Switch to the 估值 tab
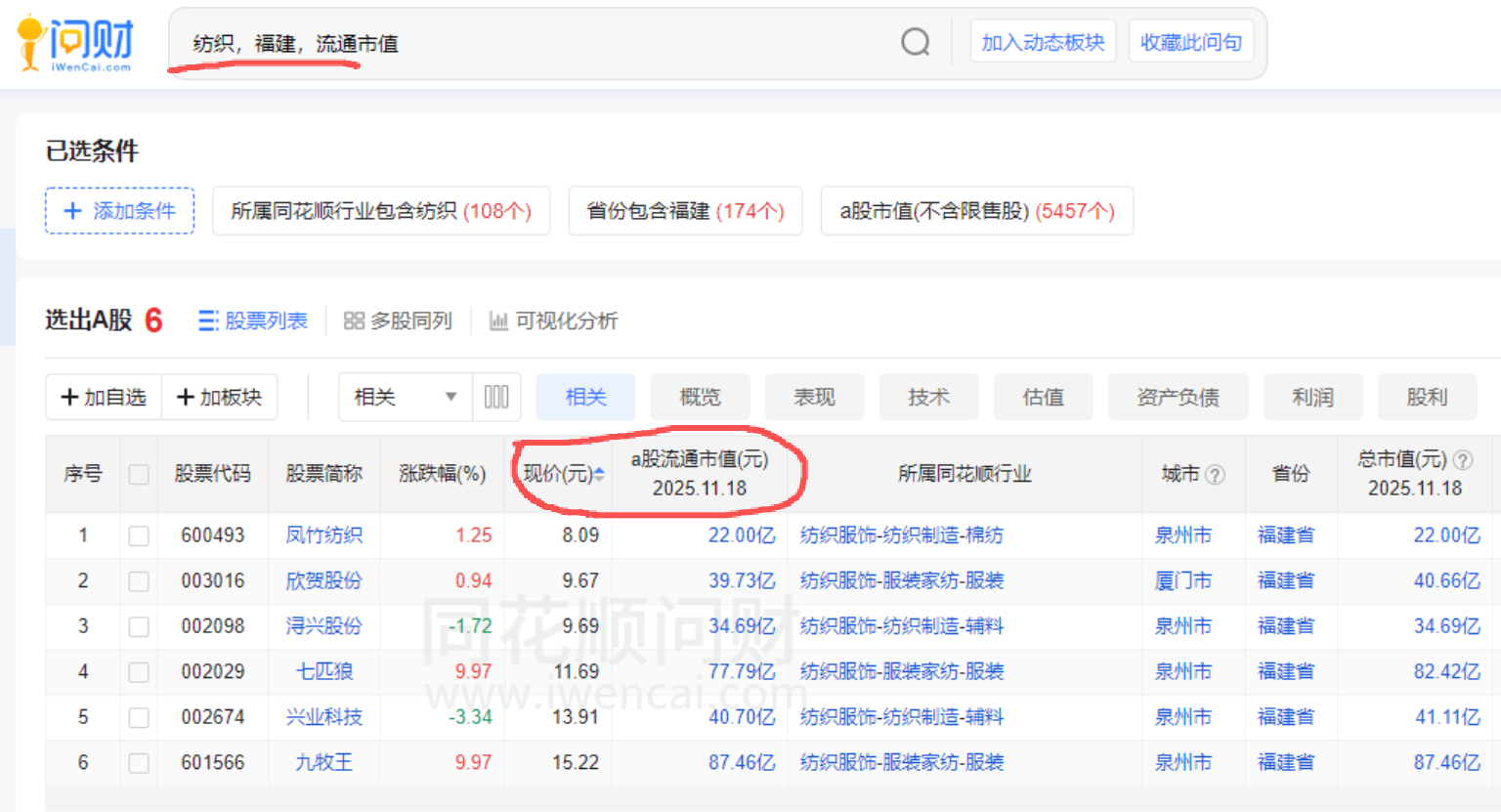This screenshot has height=812, width=1501. click(x=1043, y=397)
